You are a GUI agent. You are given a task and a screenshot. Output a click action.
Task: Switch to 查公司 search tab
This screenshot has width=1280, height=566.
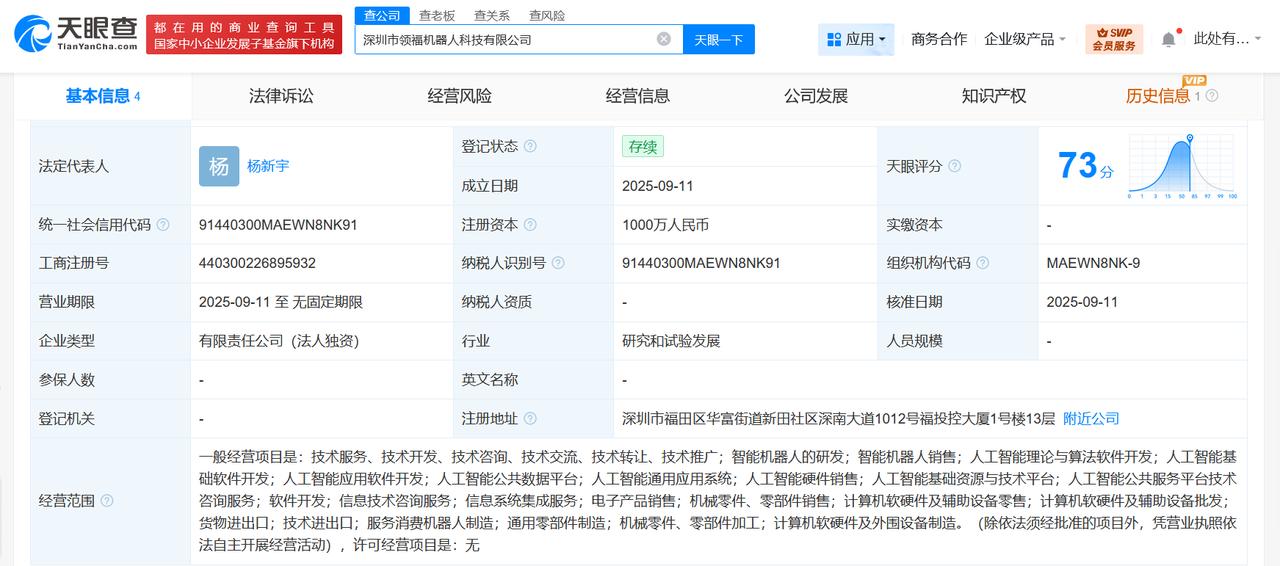pos(382,15)
